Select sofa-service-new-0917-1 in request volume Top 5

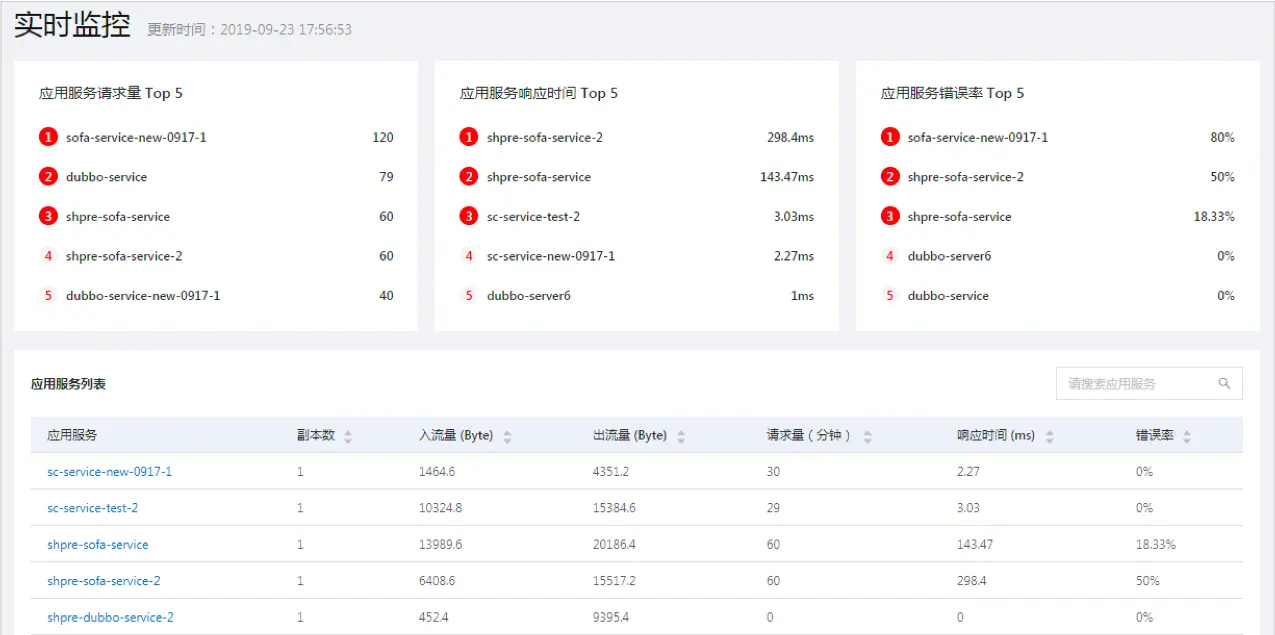[136, 137]
